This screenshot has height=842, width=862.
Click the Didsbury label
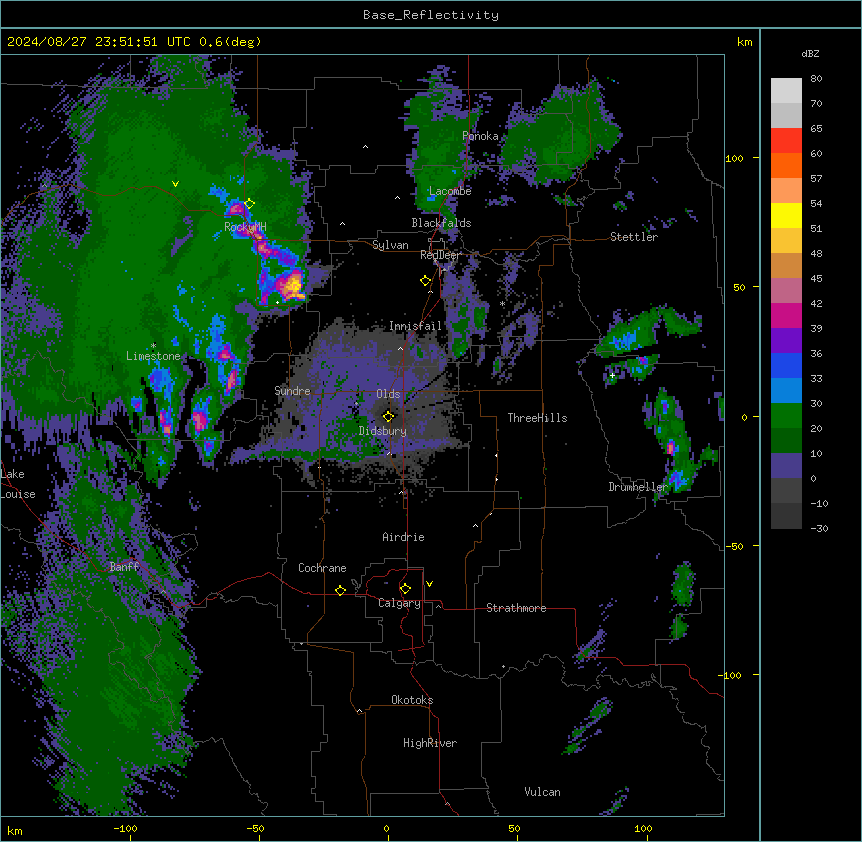coord(383,431)
